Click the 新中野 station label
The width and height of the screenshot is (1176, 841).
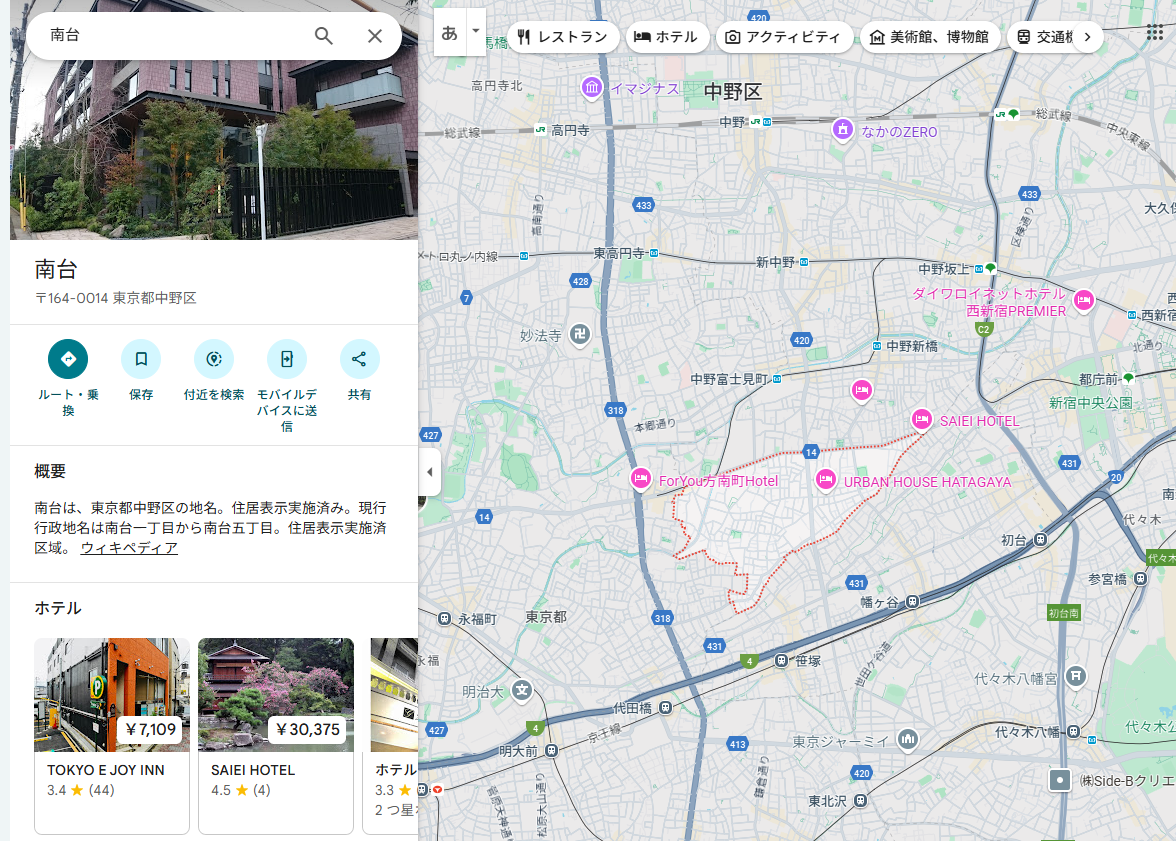[x=776, y=263]
